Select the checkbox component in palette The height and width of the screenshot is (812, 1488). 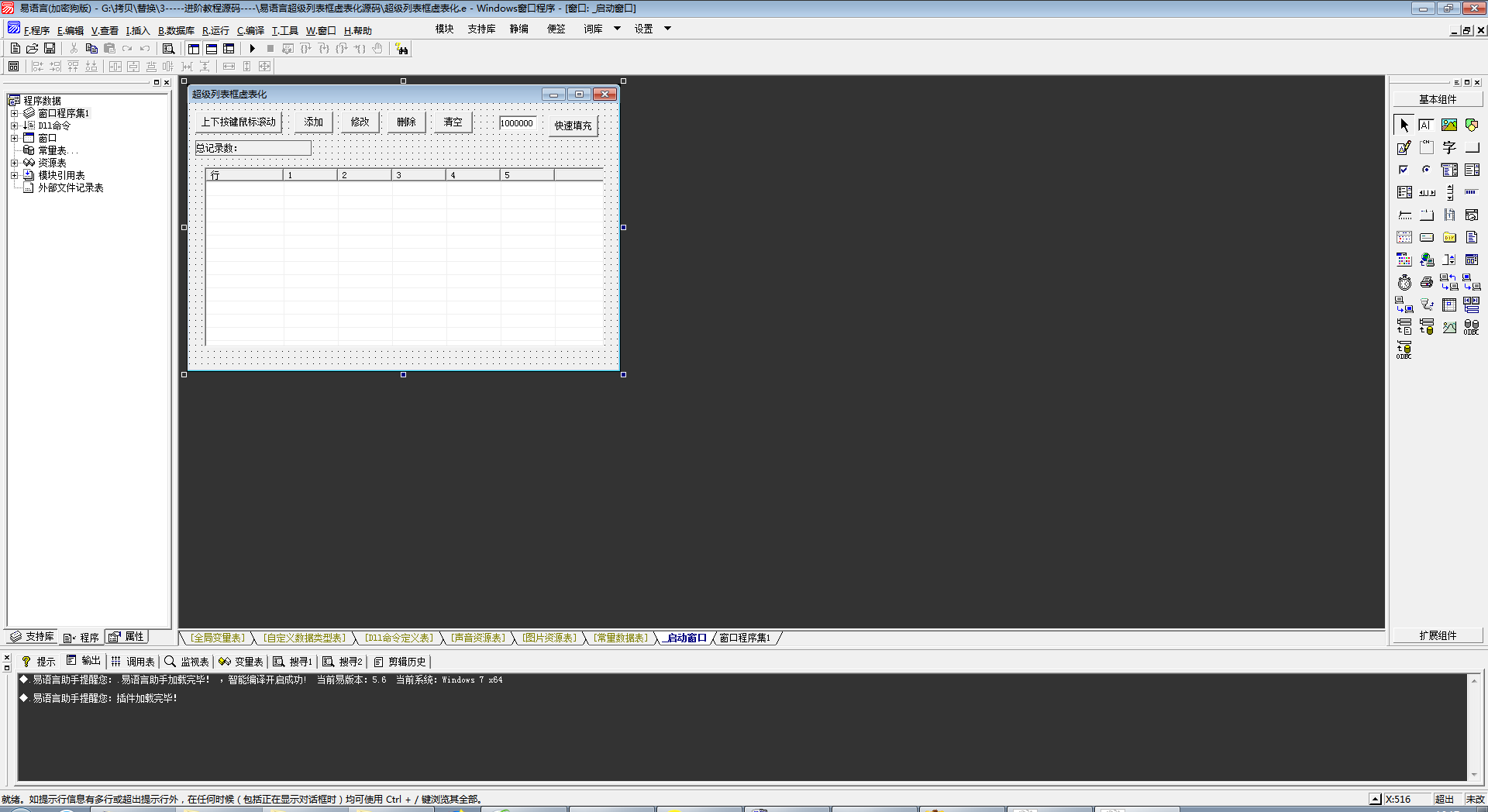[x=1404, y=170]
